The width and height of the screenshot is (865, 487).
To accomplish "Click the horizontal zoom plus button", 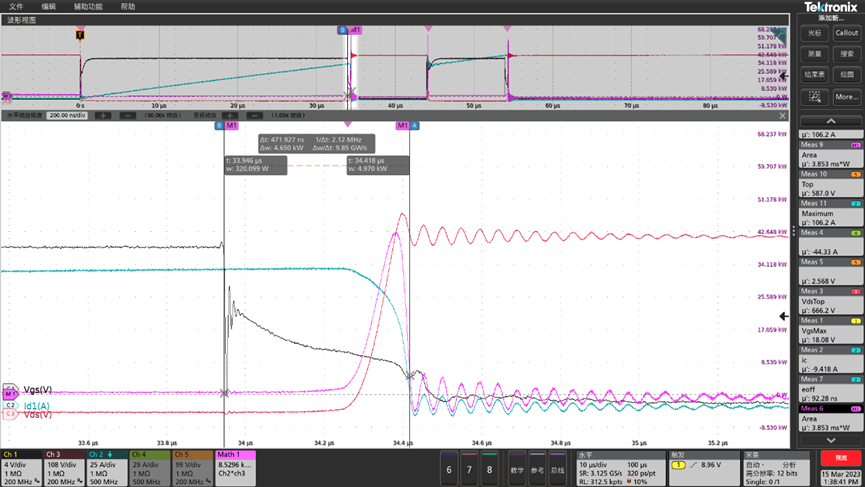I will (101, 115).
